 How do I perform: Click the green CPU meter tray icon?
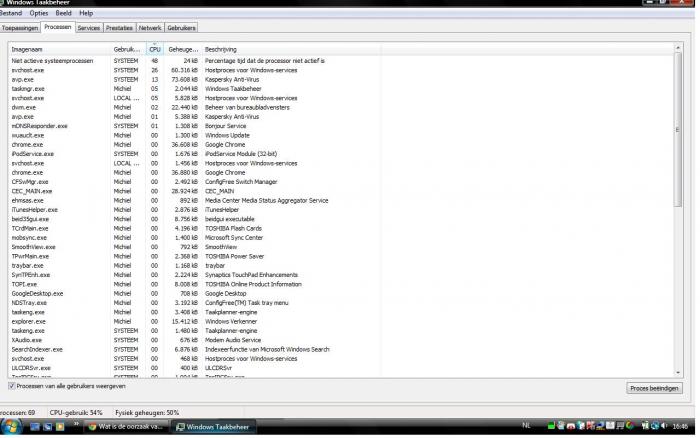click(551, 426)
